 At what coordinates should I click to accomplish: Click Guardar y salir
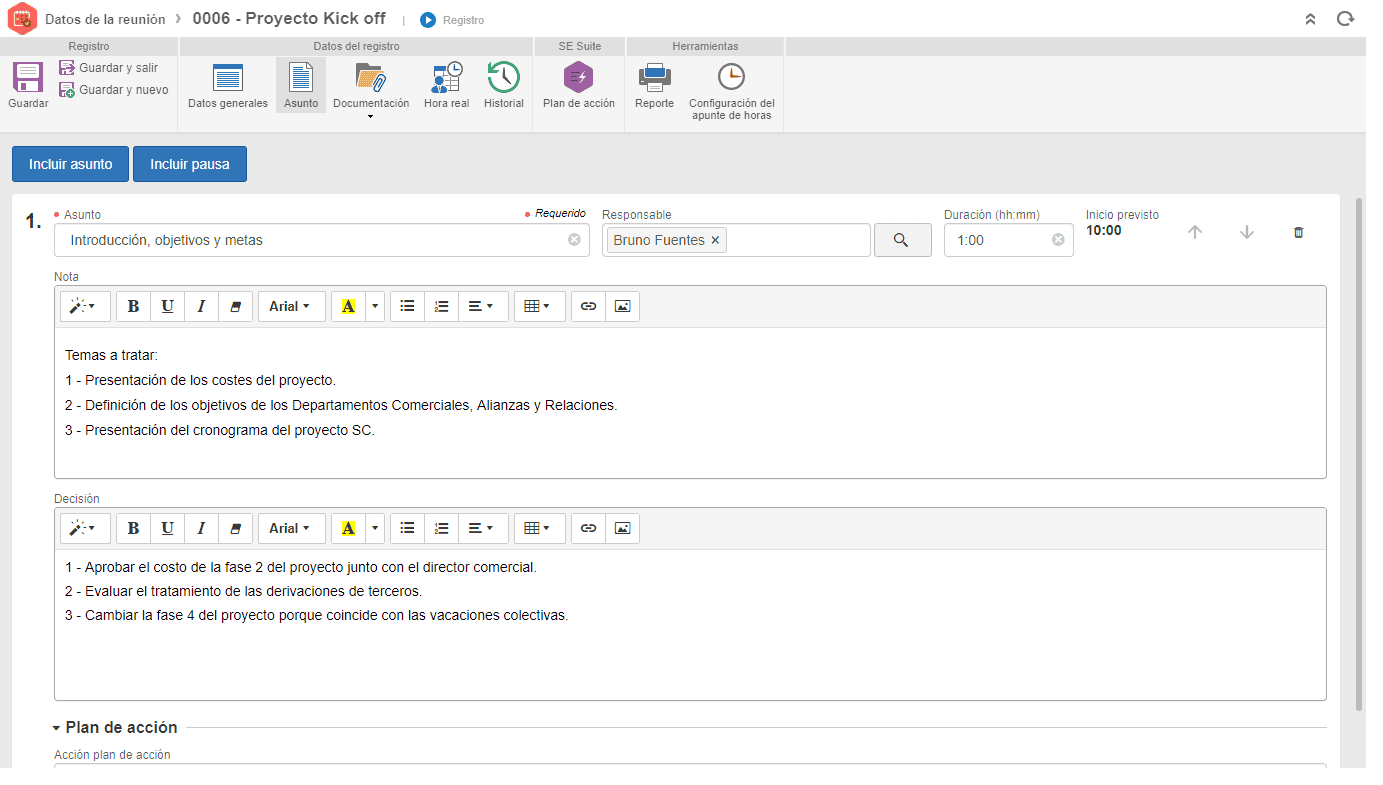(108, 68)
